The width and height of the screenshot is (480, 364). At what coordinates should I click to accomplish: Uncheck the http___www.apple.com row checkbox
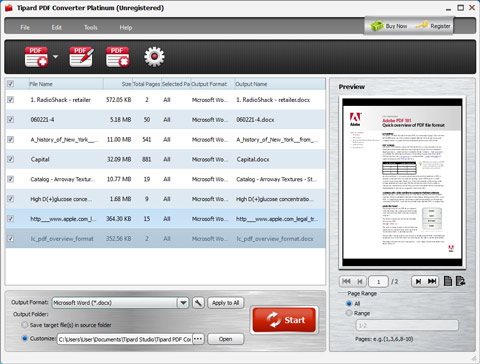[x=11, y=219]
